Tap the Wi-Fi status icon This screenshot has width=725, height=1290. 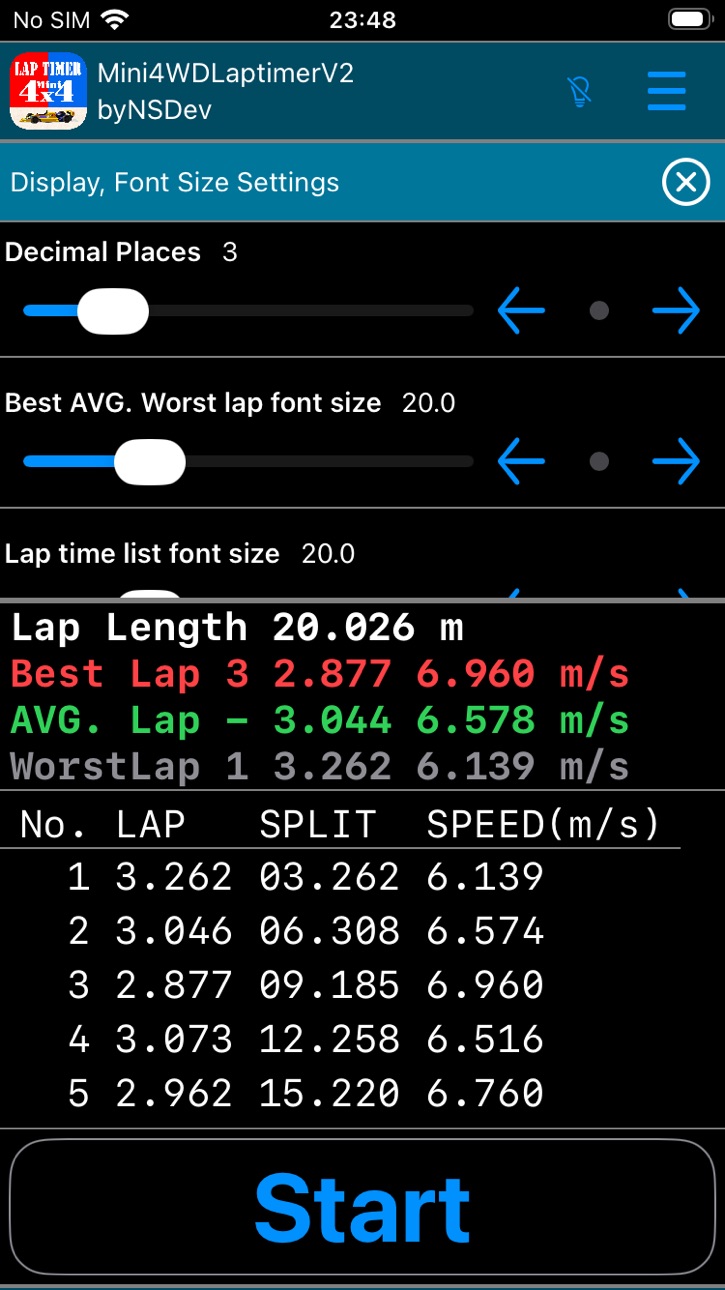115,19
